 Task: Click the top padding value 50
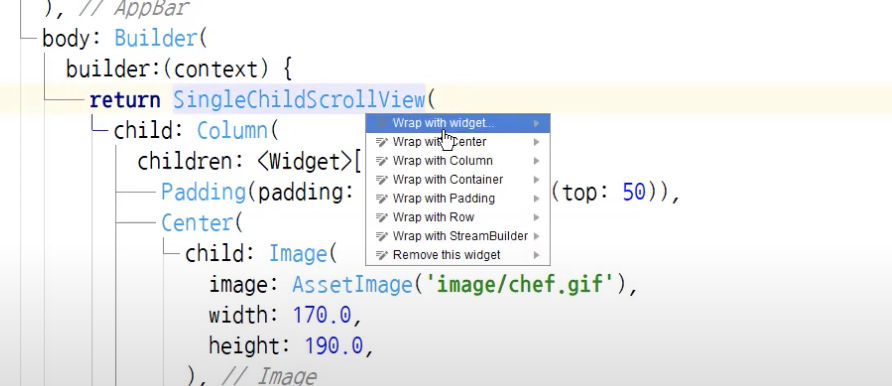pyautogui.click(x=634, y=192)
